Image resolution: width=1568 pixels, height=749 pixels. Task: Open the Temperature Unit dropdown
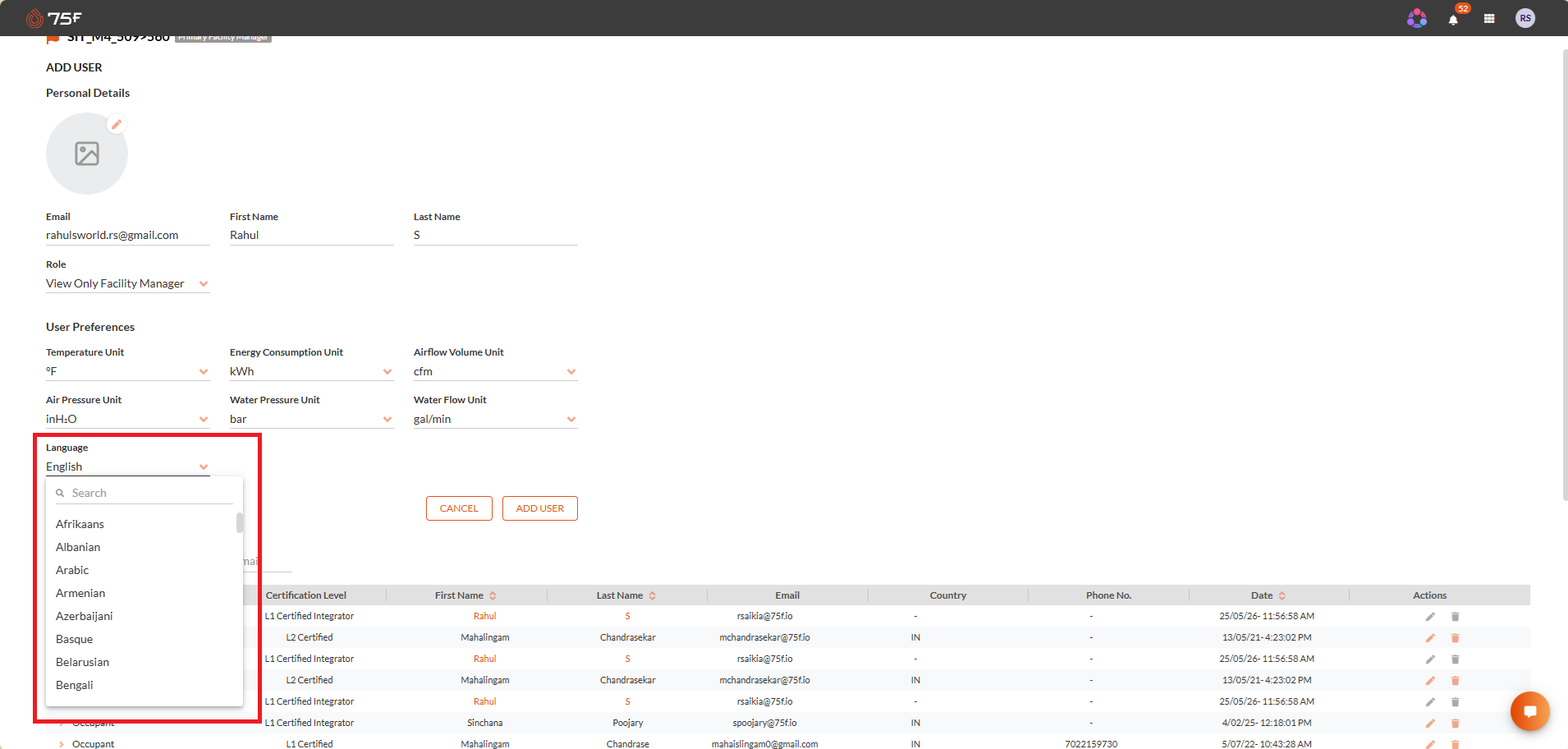point(128,371)
